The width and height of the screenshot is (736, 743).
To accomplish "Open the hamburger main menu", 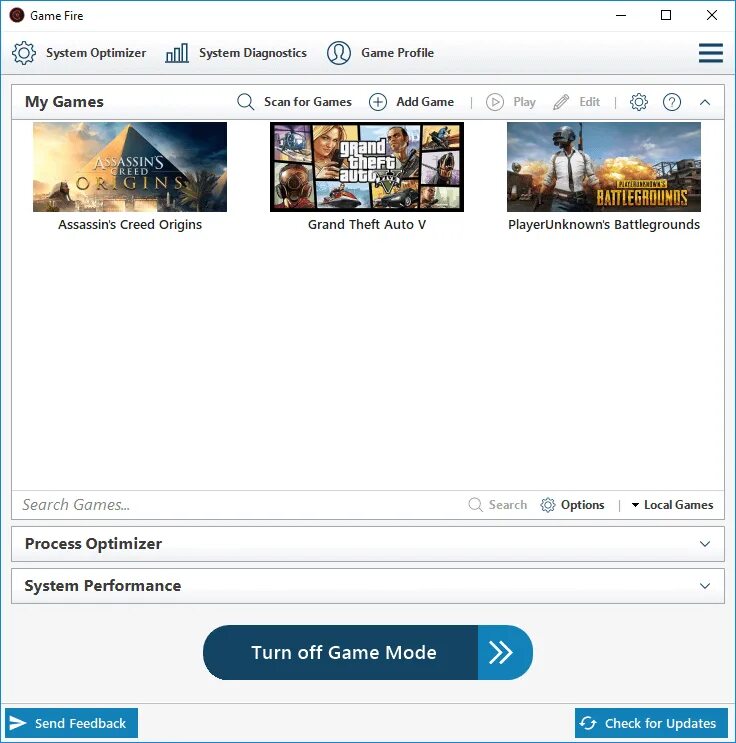I will pyautogui.click(x=710, y=53).
